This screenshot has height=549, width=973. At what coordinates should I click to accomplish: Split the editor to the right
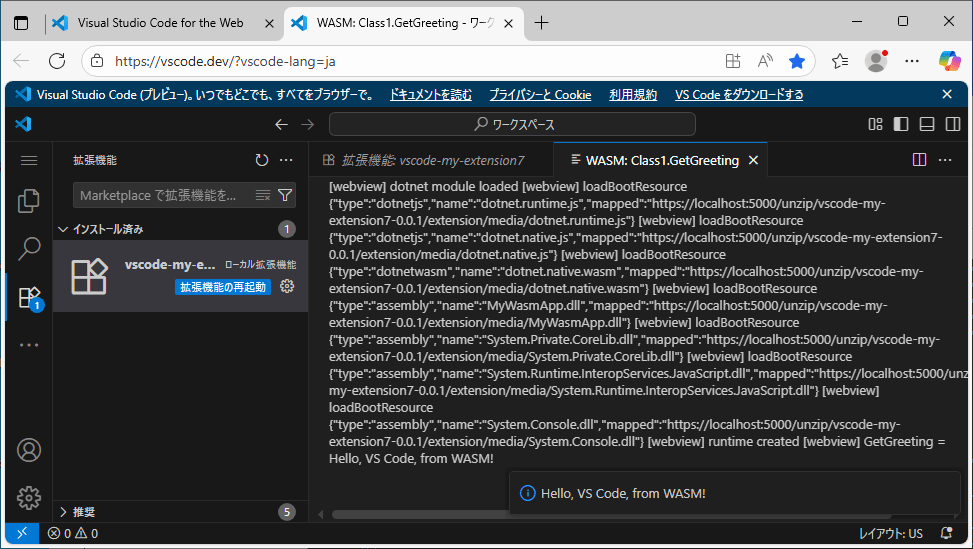[x=920, y=160]
